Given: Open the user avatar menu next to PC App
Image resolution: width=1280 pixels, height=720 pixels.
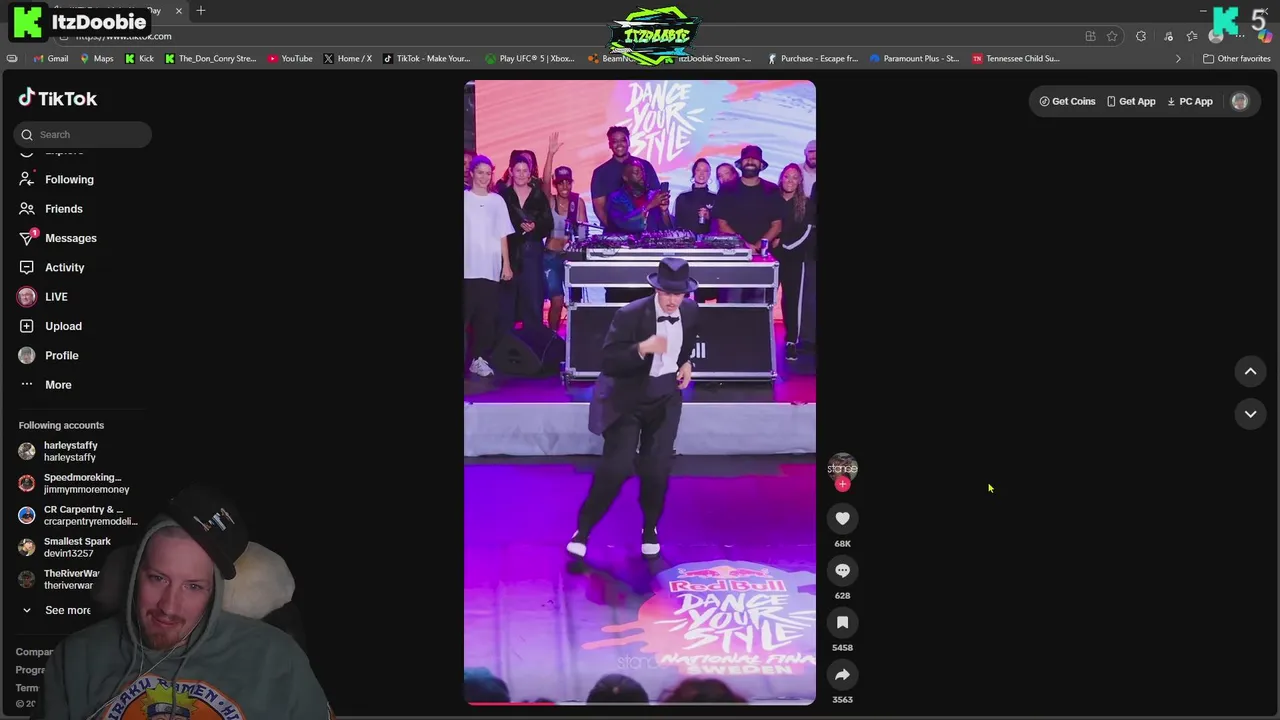Looking at the screenshot, I should click(x=1240, y=101).
